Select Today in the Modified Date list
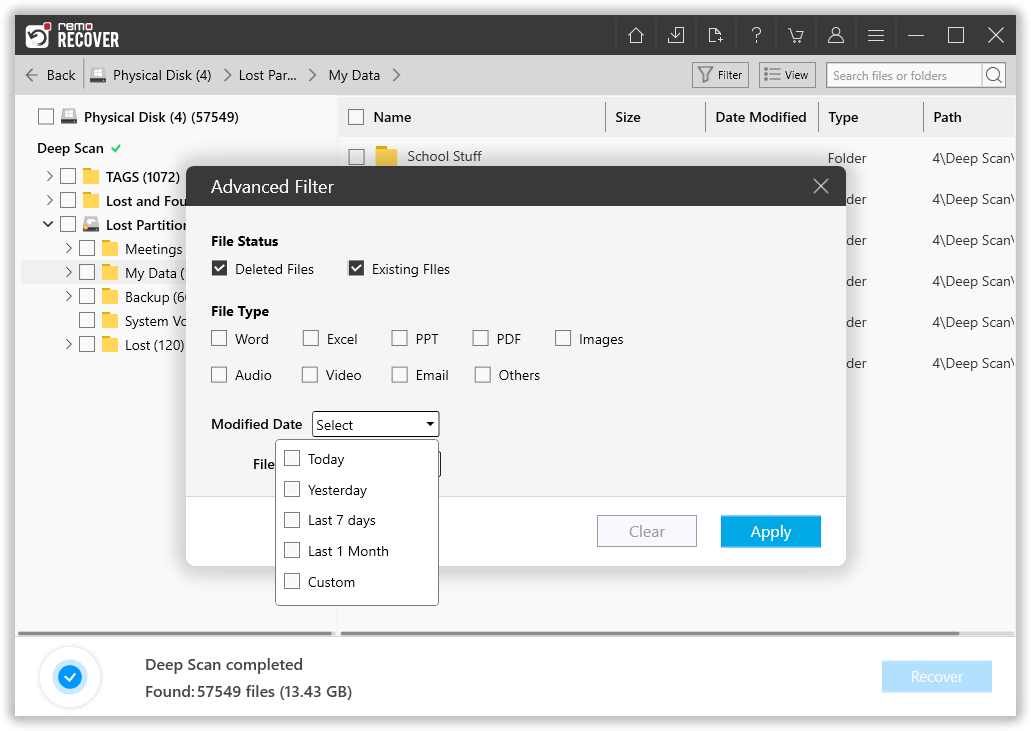1031x731 pixels. 292,458
